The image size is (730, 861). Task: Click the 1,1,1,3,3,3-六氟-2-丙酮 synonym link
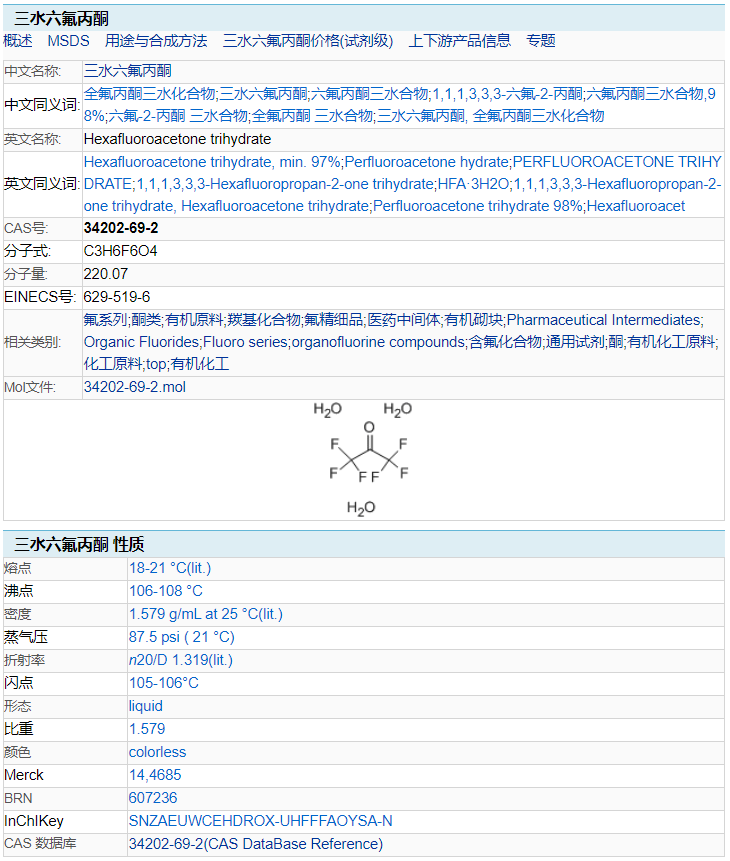[508, 94]
